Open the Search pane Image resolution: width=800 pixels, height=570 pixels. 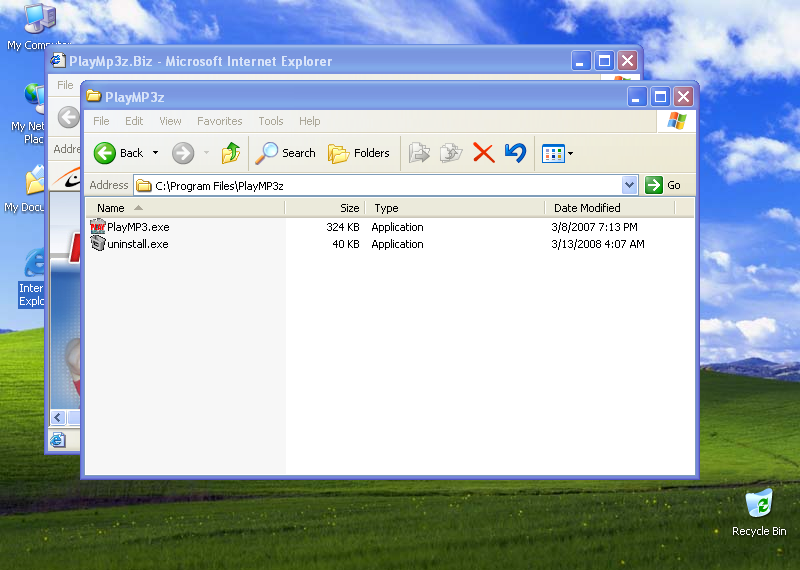(x=285, y=153)
